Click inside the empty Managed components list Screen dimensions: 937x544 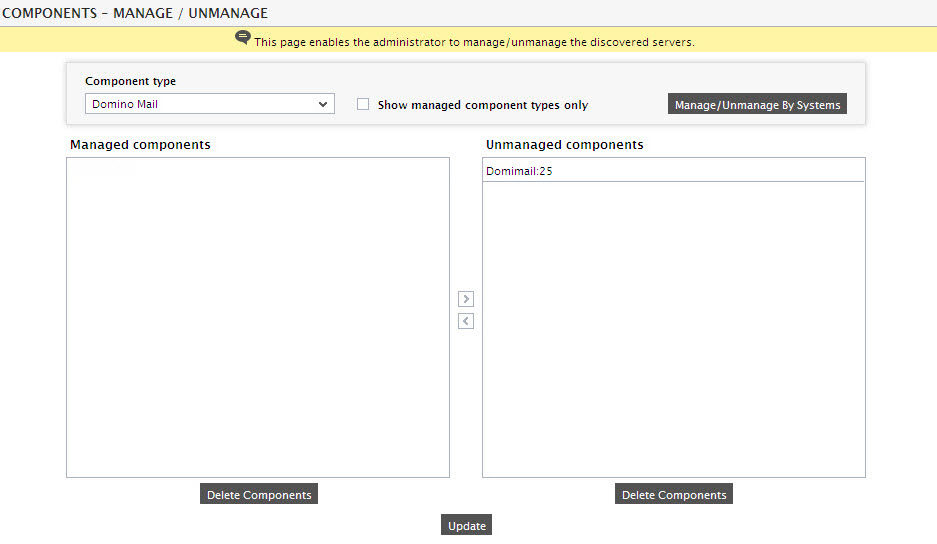point(258,317)
